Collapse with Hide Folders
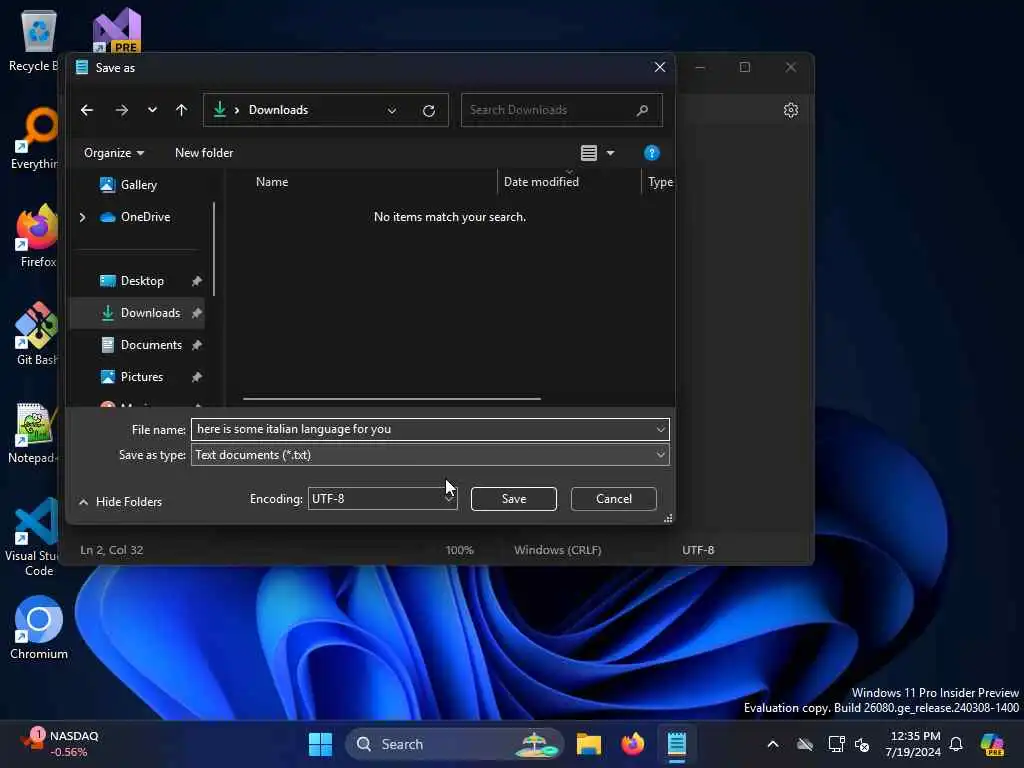Viewport: 1024px width, 768px height. tap(120, 502)
